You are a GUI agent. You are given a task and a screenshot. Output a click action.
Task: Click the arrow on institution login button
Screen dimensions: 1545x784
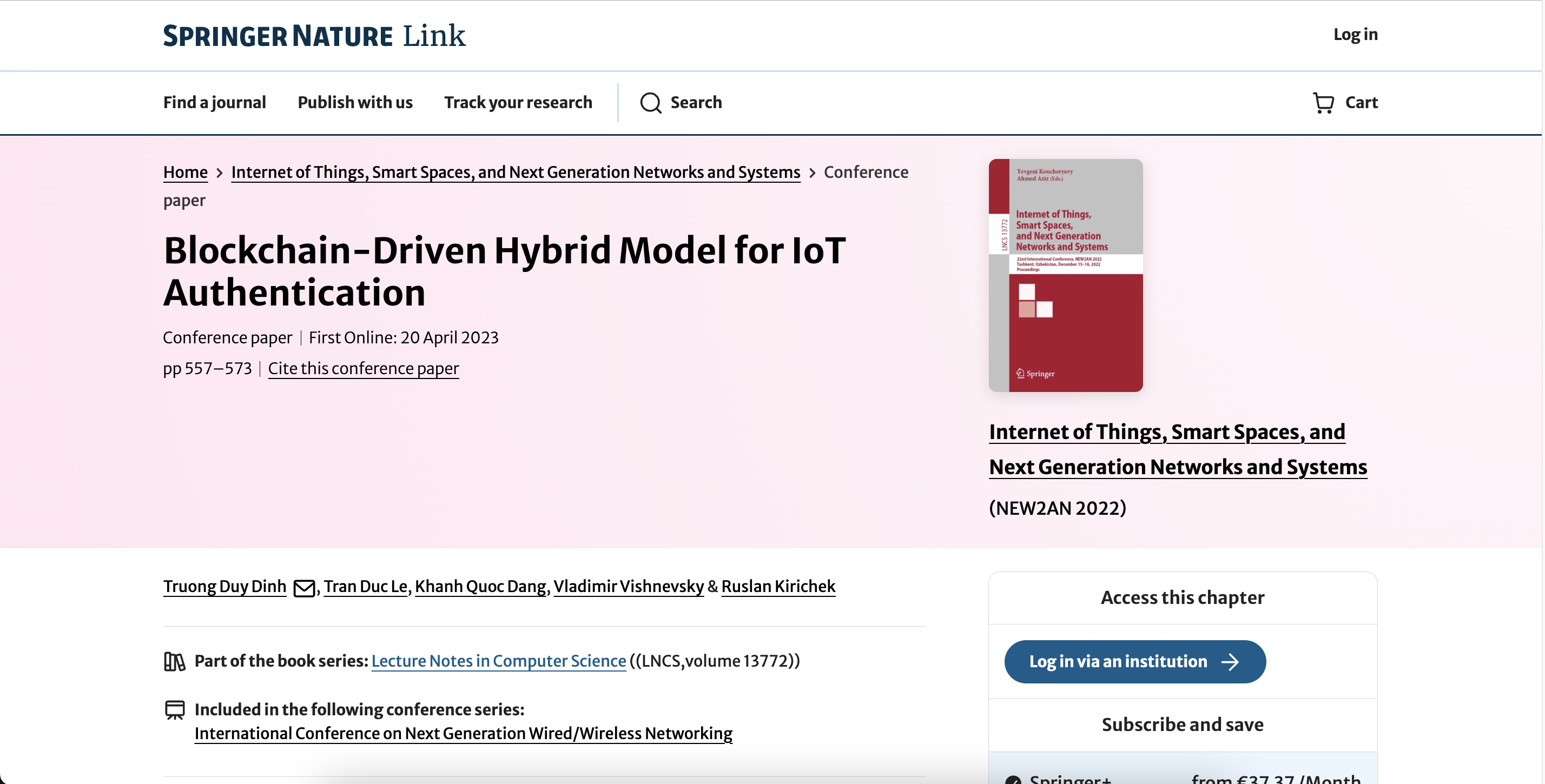[x=1231, y=662]
